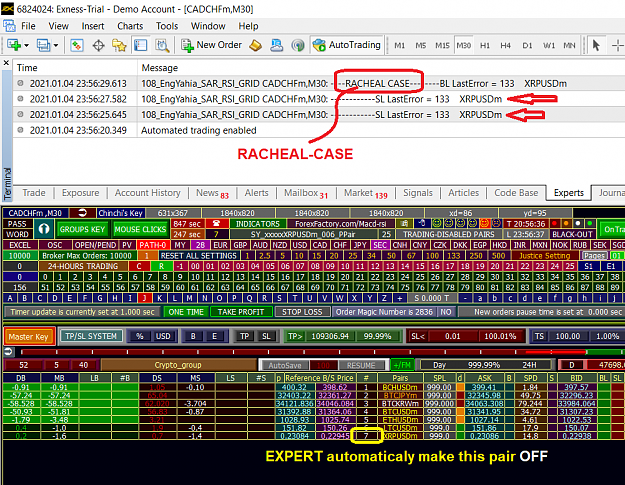The image size is (625, 485).
Task: Open the Charts menu
Action: [130, 26]
